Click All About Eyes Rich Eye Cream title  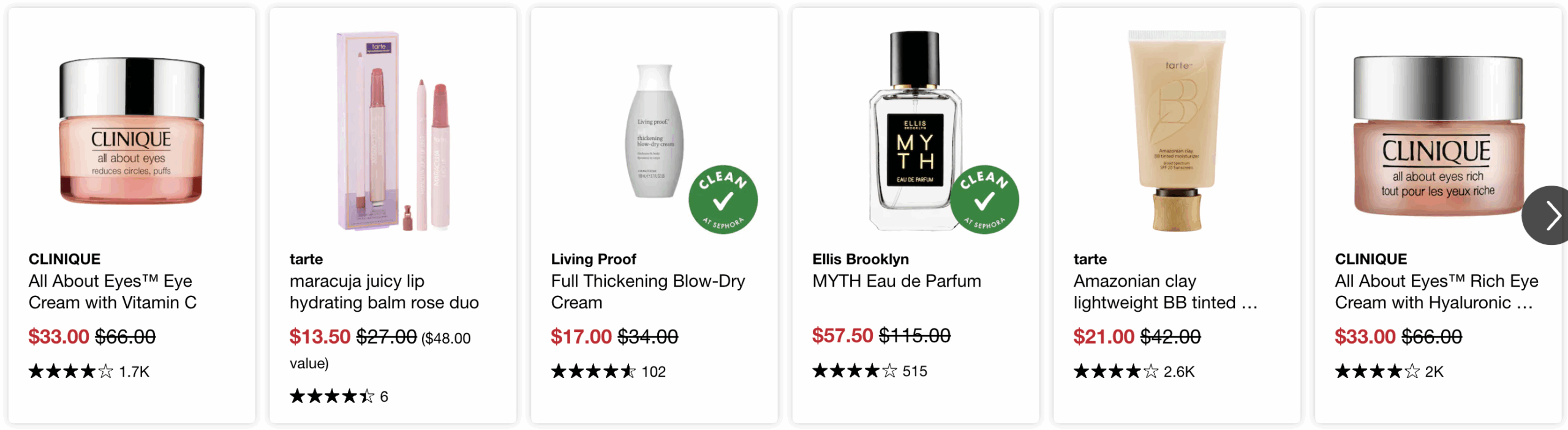click(1436, 292)
